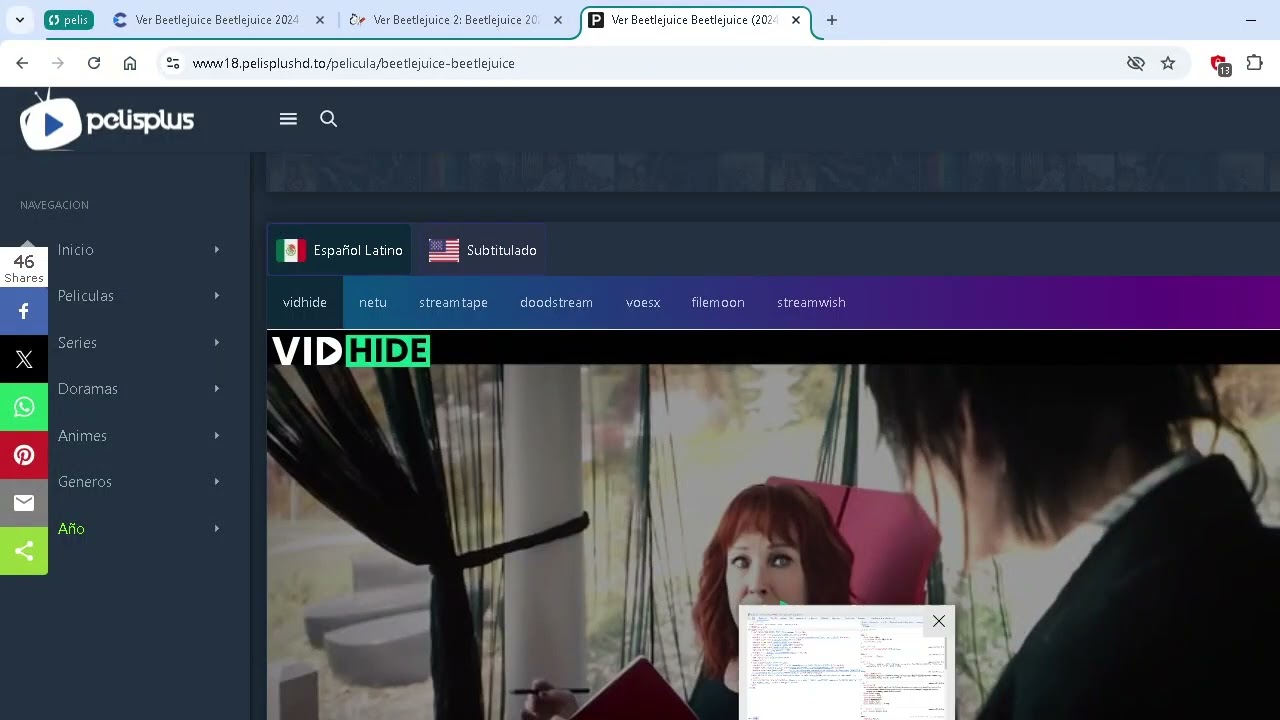Screen dimensions: 1280x720
Task: Toggle tracking protection eye in address bar
Action: (1136, 63)
